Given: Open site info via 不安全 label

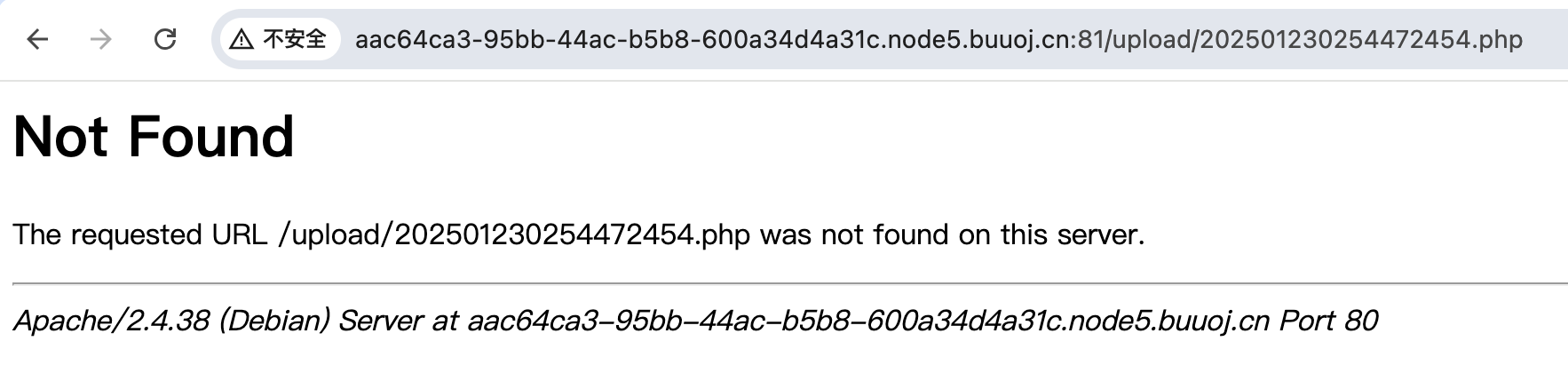Looking at the screenshot, I should pos(295,39).
